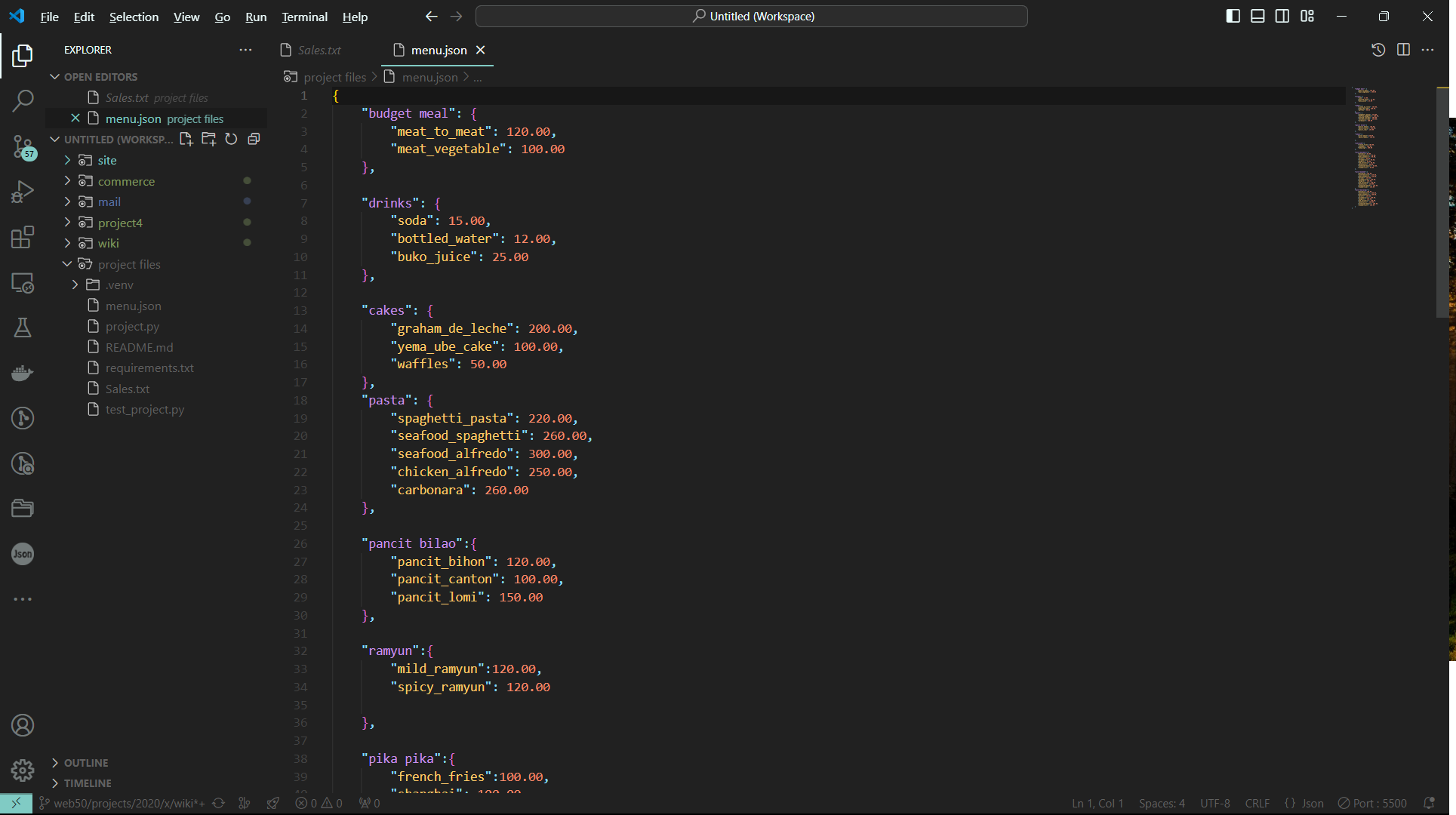Show additional views ellipsis in activity bar
Image resolution: width=1456 pixels, height=815 pixels.
coord(23,599)
